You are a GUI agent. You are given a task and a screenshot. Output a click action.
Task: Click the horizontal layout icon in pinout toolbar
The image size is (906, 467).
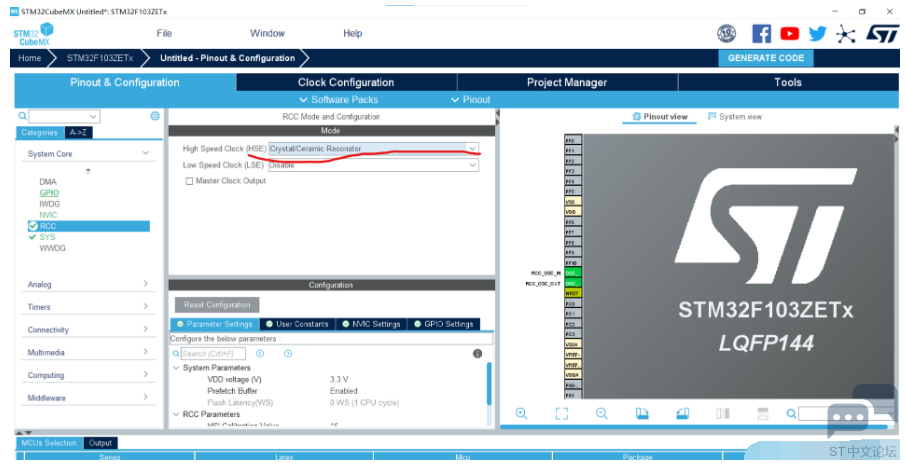(x=763, y=413)
